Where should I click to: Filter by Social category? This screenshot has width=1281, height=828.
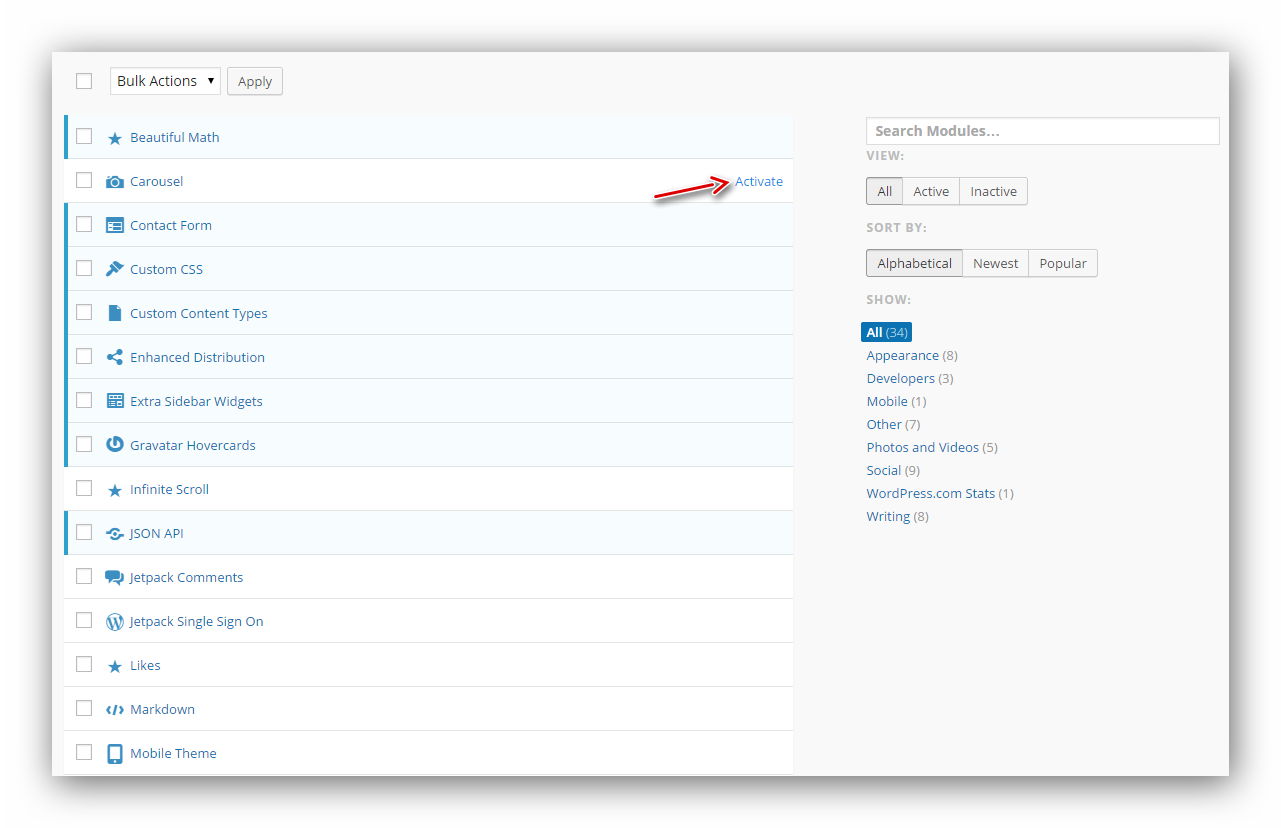[x=884, y=470]
